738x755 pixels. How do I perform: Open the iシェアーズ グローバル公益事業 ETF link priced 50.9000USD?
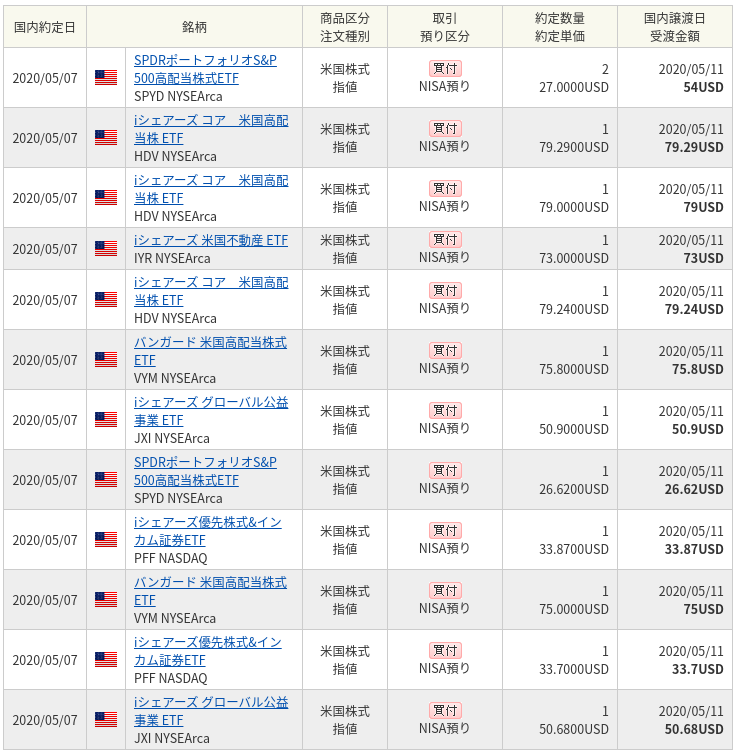click(x=211, y=411)
